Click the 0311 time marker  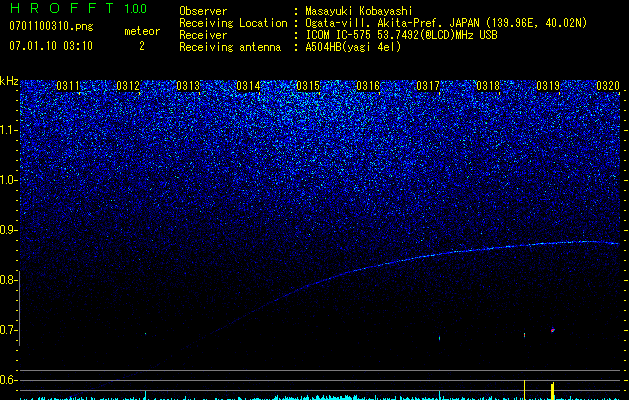[x=68, y=86]
